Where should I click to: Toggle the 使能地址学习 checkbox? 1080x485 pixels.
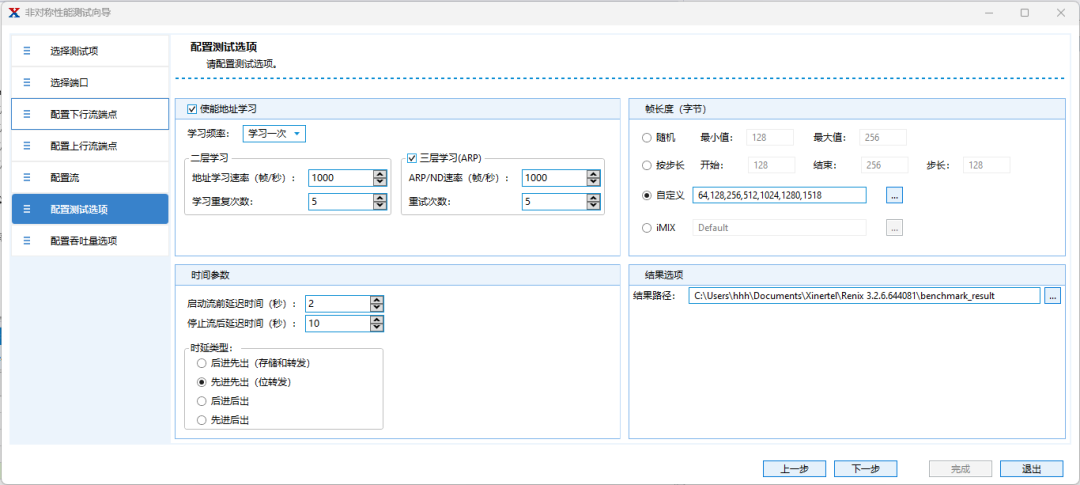(x=193, y=108)
